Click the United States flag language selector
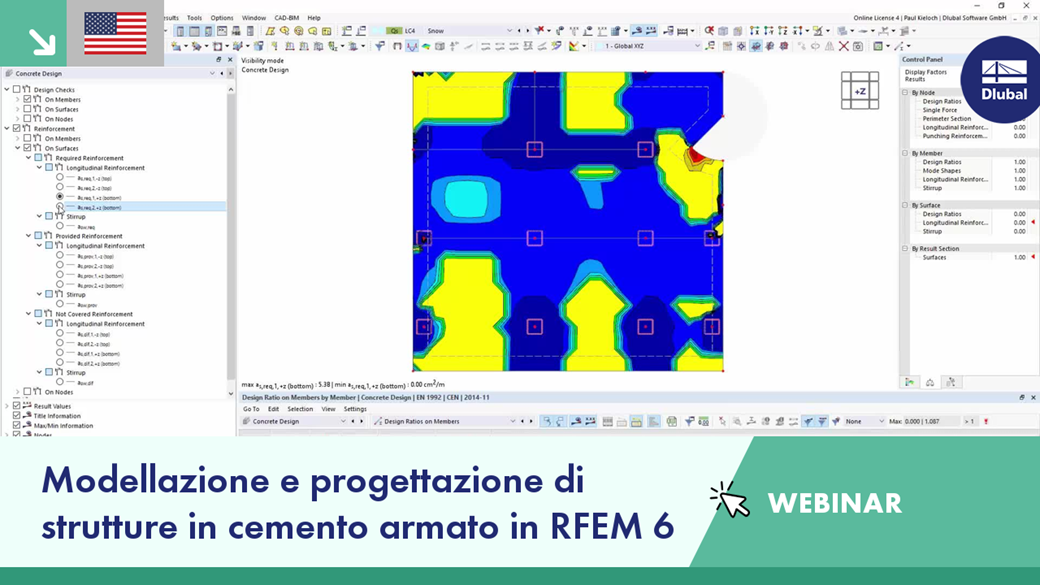This screenshot has height=585, width=1040. pyautogui.click(x=115, y=33)
